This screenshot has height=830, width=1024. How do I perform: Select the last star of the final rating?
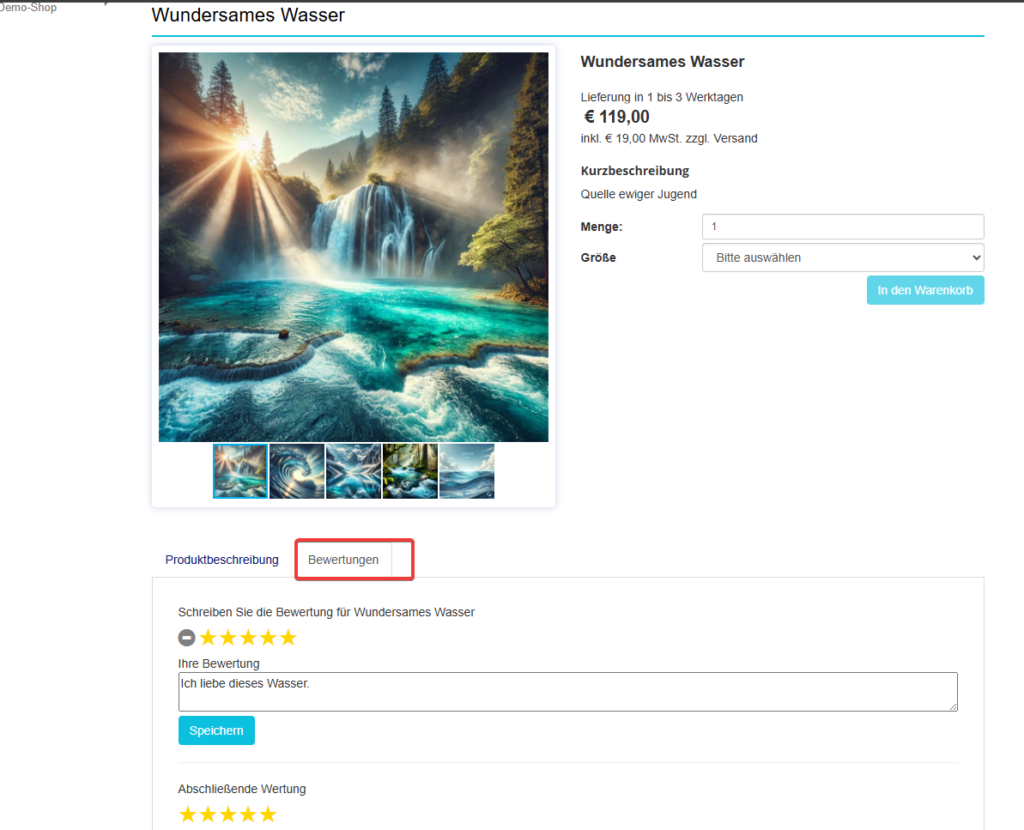(x=268, y=814)
